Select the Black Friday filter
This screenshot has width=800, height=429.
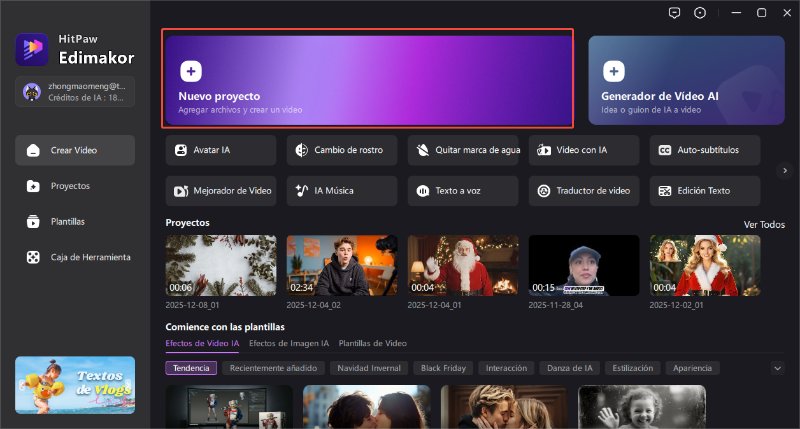pos(443,368)
